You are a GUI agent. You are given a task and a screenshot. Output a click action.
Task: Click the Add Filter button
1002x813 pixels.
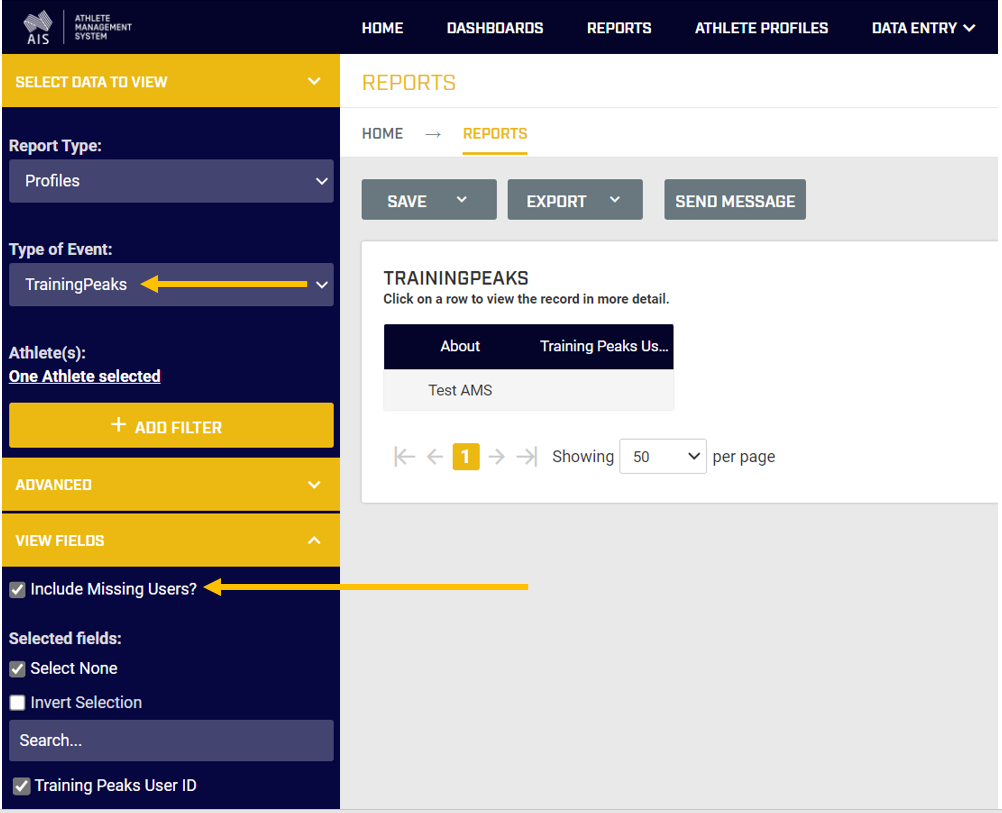pos(171,425)
